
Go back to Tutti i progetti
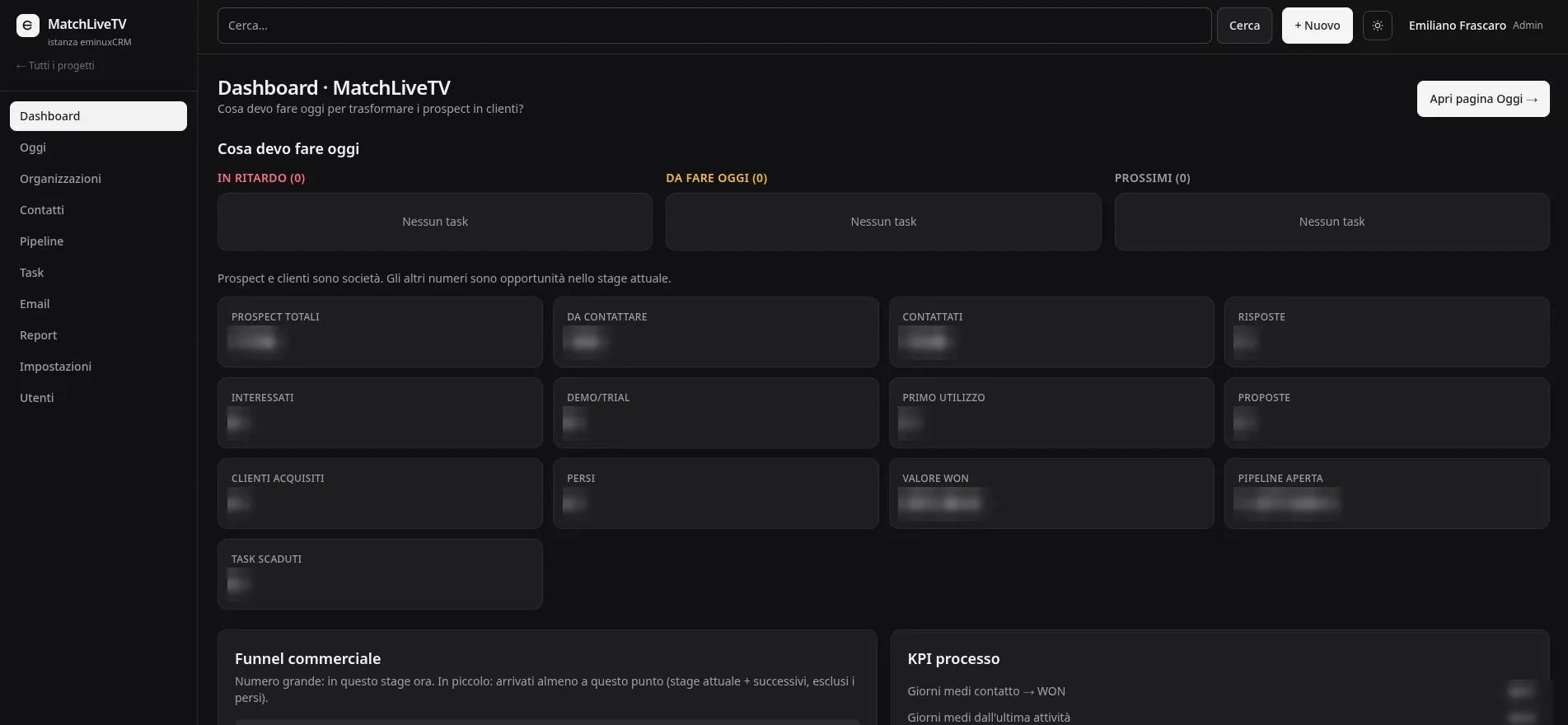click(55, 66)
